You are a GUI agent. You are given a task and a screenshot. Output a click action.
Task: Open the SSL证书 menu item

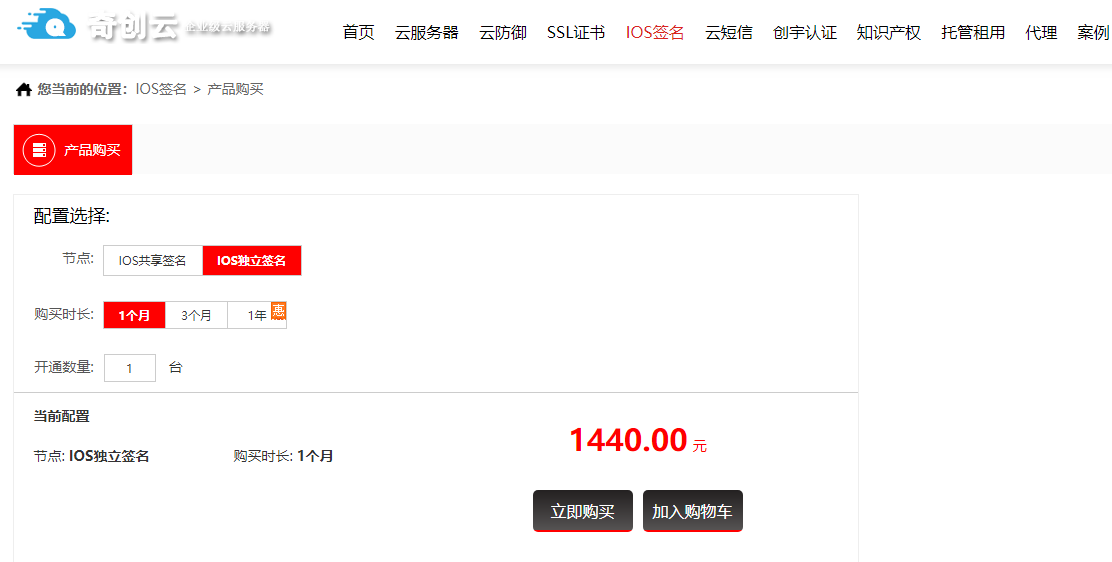click(x=576, y=32)
